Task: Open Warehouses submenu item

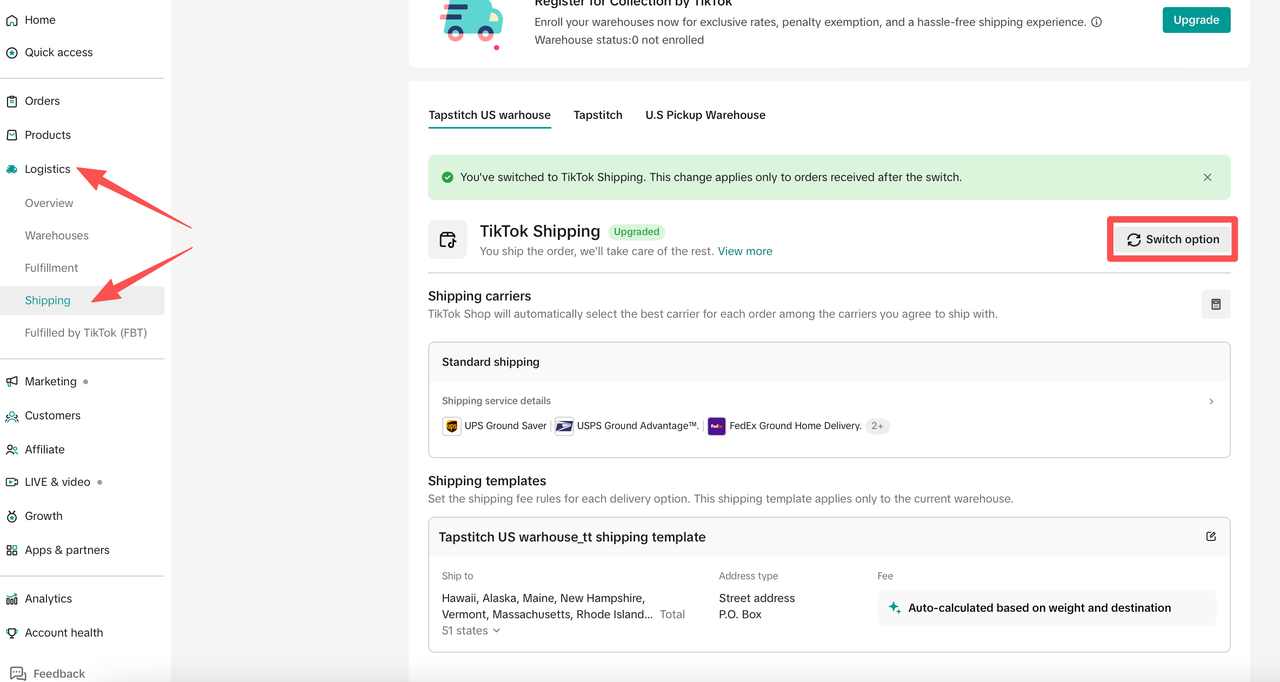Action: pyautogui.click(x=57, y=236)
